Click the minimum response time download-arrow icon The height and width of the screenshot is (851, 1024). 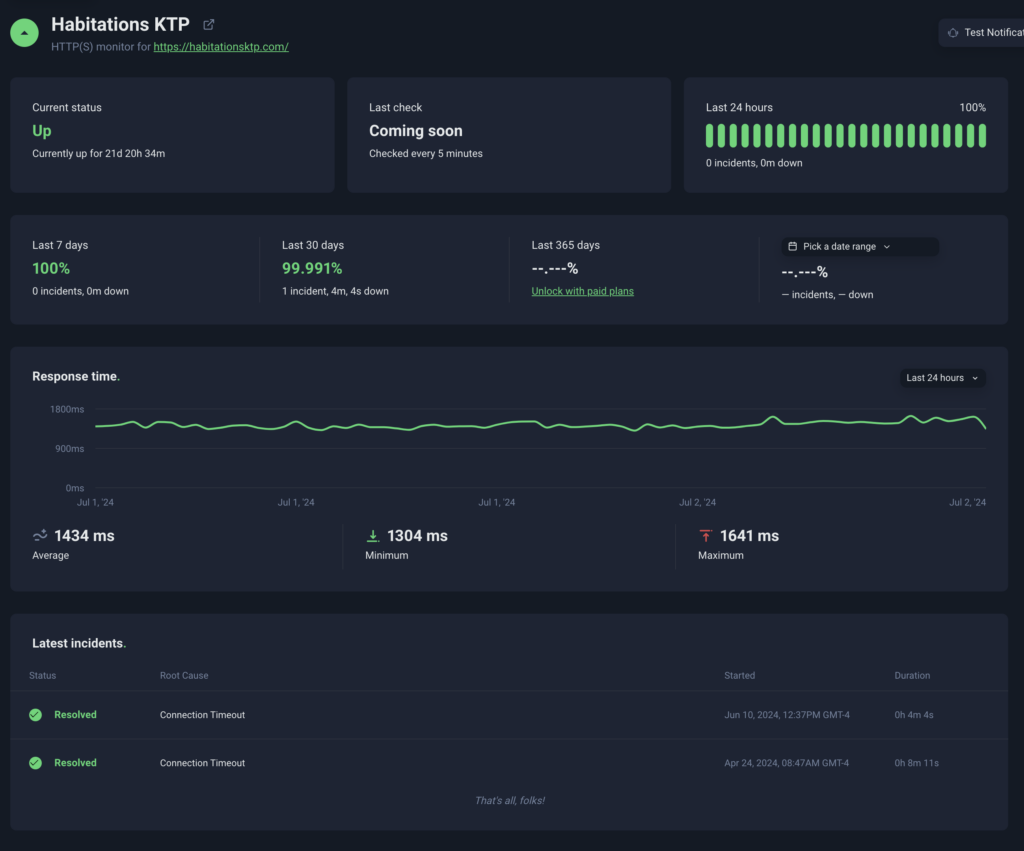373,536
